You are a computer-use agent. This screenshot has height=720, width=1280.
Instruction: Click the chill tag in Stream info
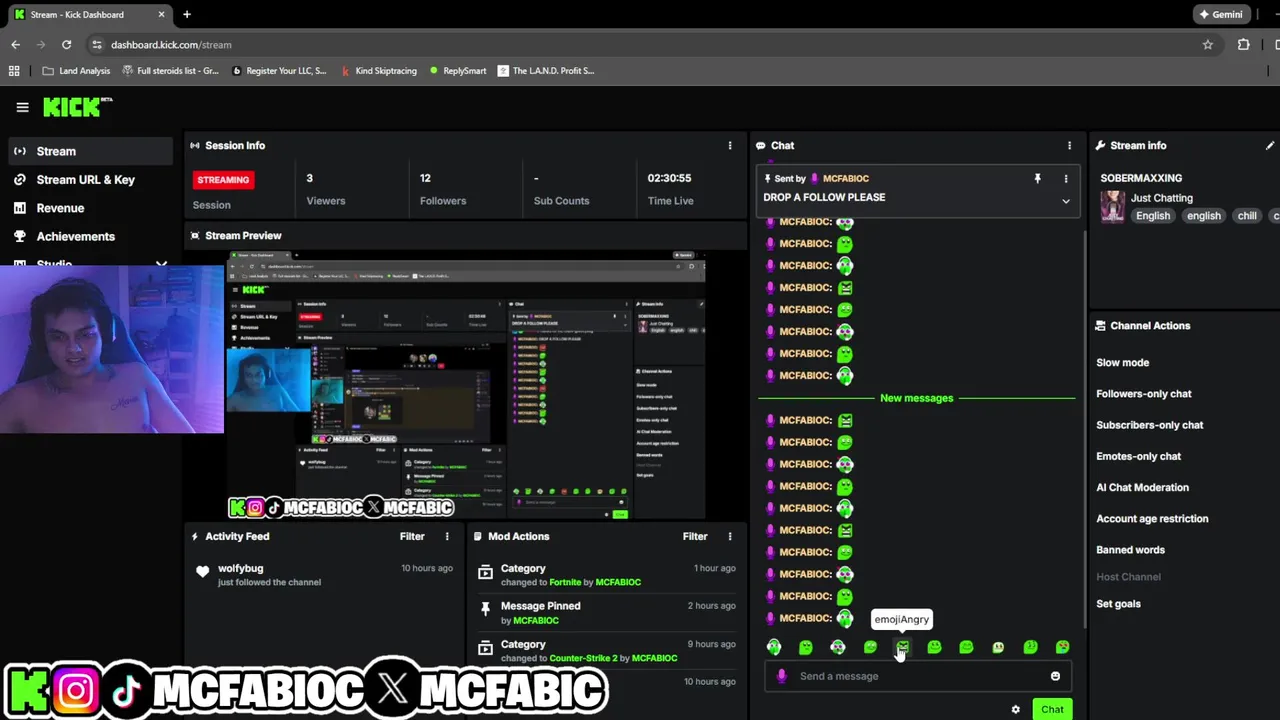tap(1247, 216)
